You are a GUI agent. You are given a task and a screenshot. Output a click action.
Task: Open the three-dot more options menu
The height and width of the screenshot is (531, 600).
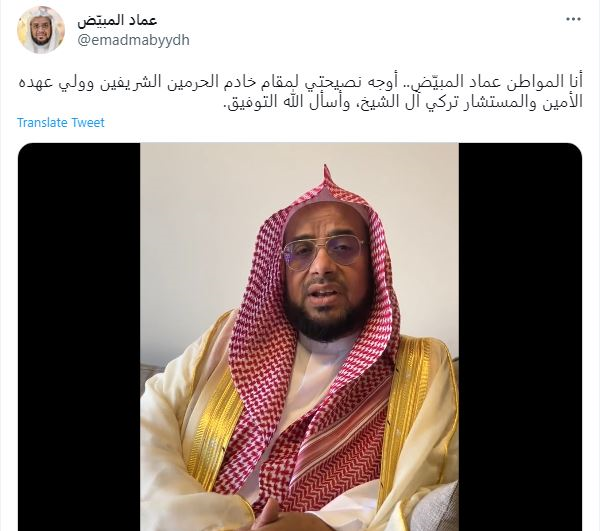point(574,19)
